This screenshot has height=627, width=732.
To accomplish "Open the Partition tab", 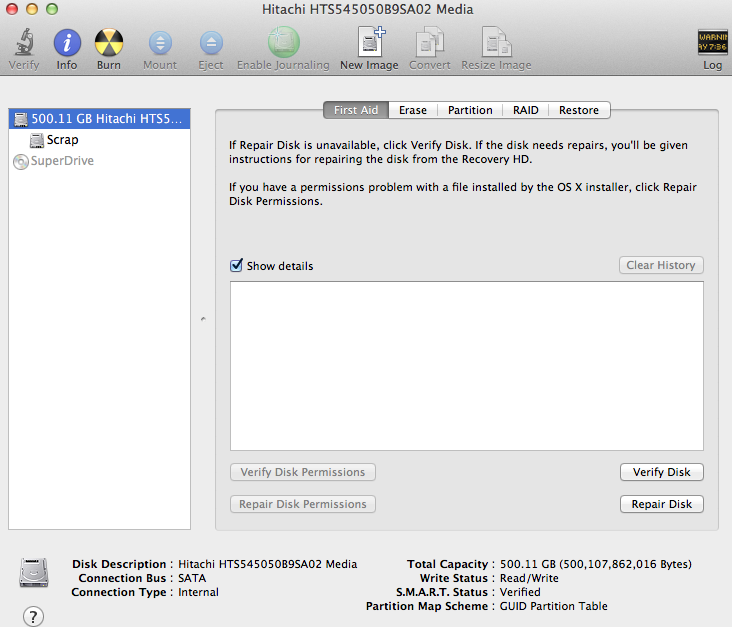I will 470,110.
